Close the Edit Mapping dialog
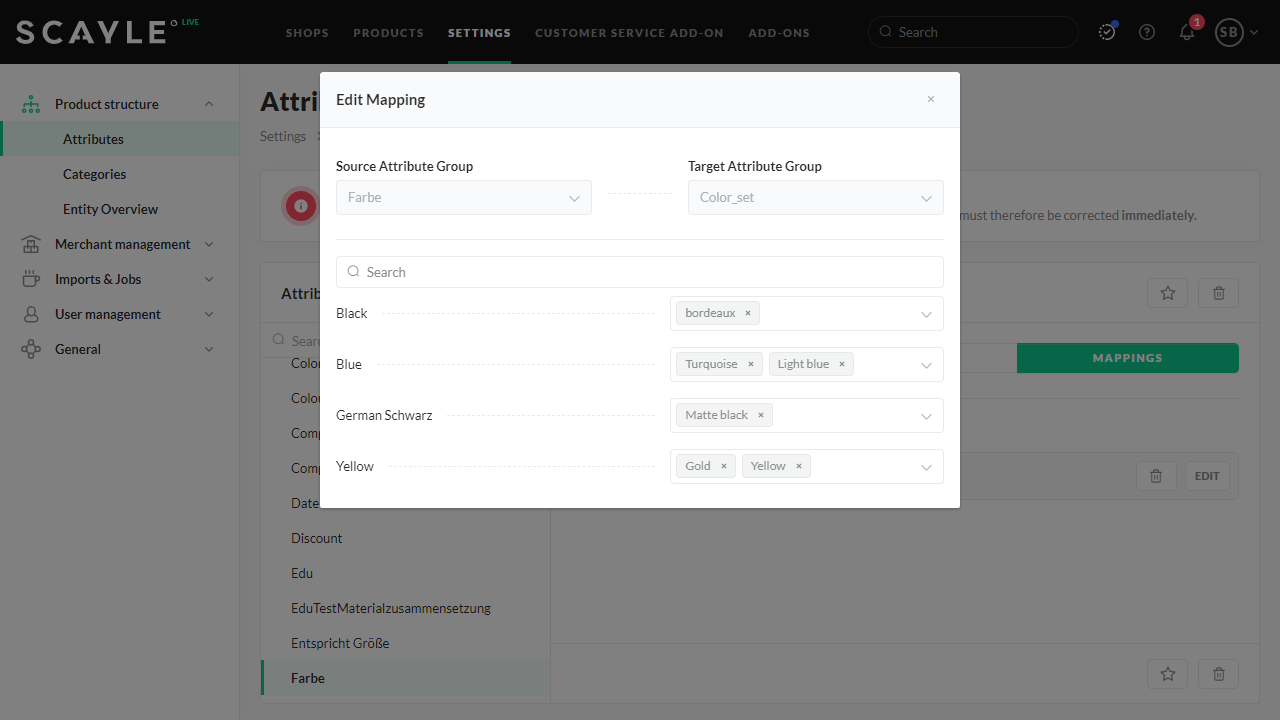 tap(930, 99)
